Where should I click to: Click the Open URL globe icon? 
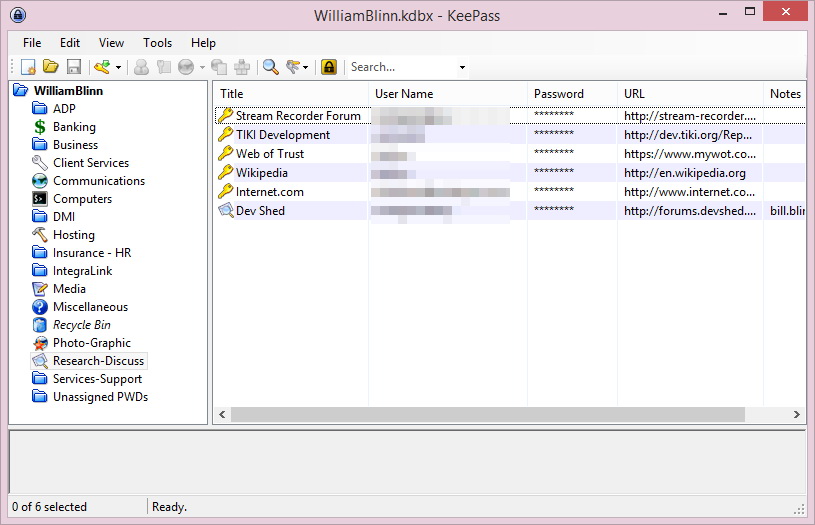[x=186, y=67]
